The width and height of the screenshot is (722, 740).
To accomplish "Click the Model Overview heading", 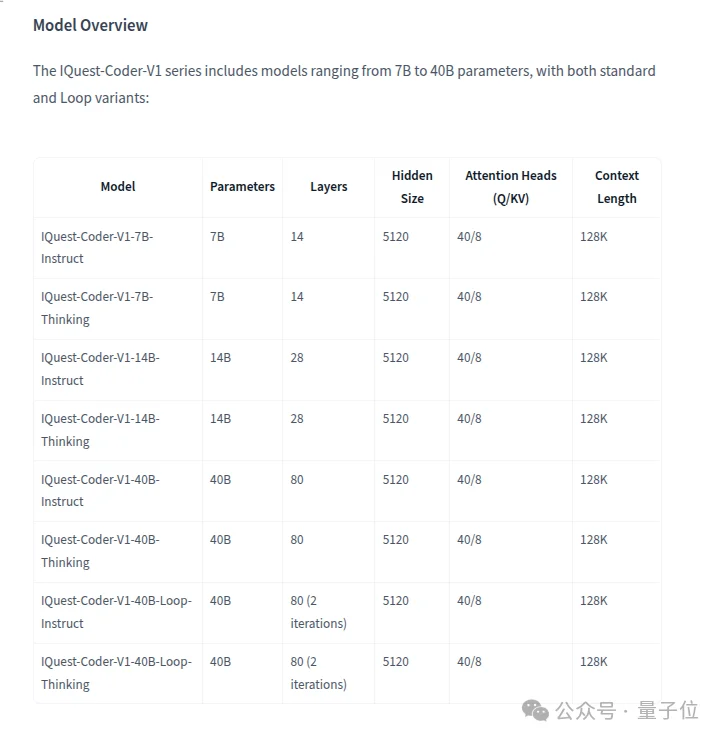I will coord(90,25).
